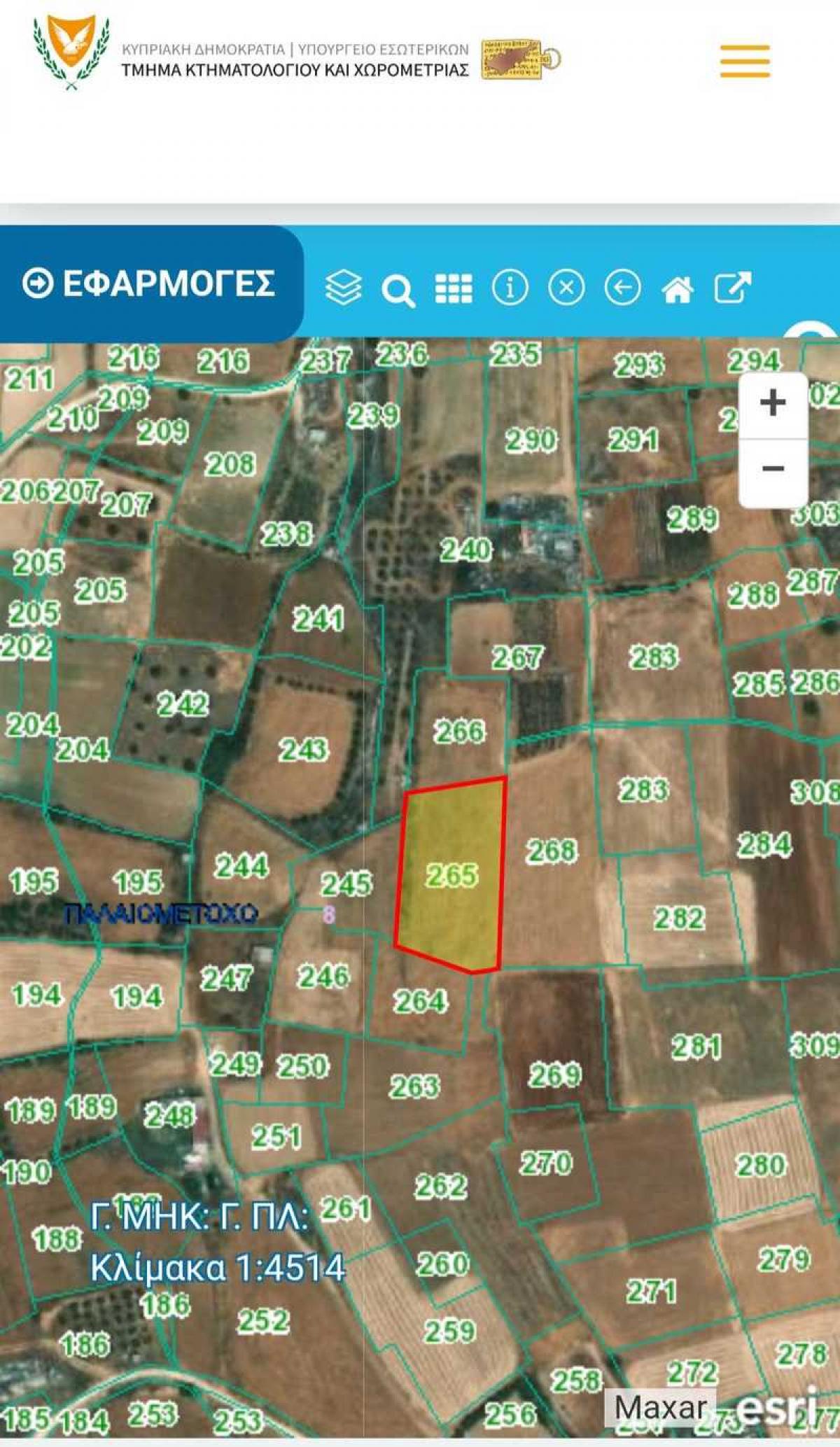Viewport: 840px width, 1447px height.
Task: Click parcel label 248
Action: click(170, 1115)
